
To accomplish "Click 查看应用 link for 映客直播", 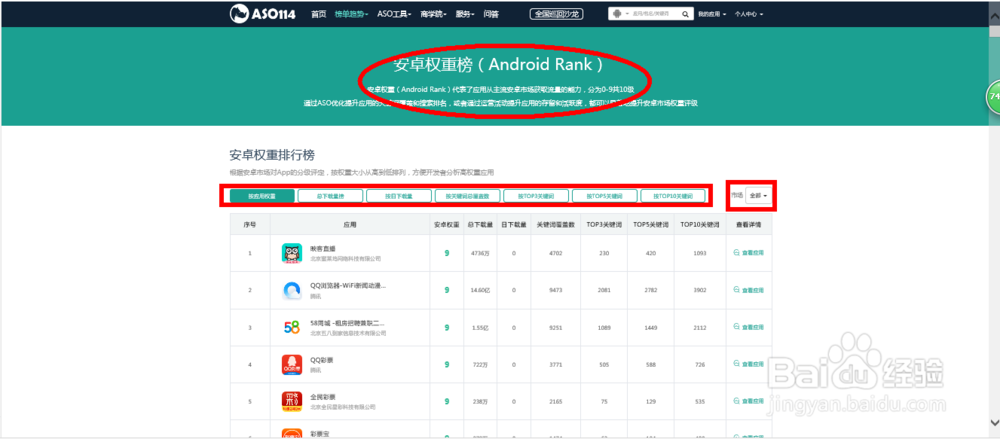I will click(749, 253).
